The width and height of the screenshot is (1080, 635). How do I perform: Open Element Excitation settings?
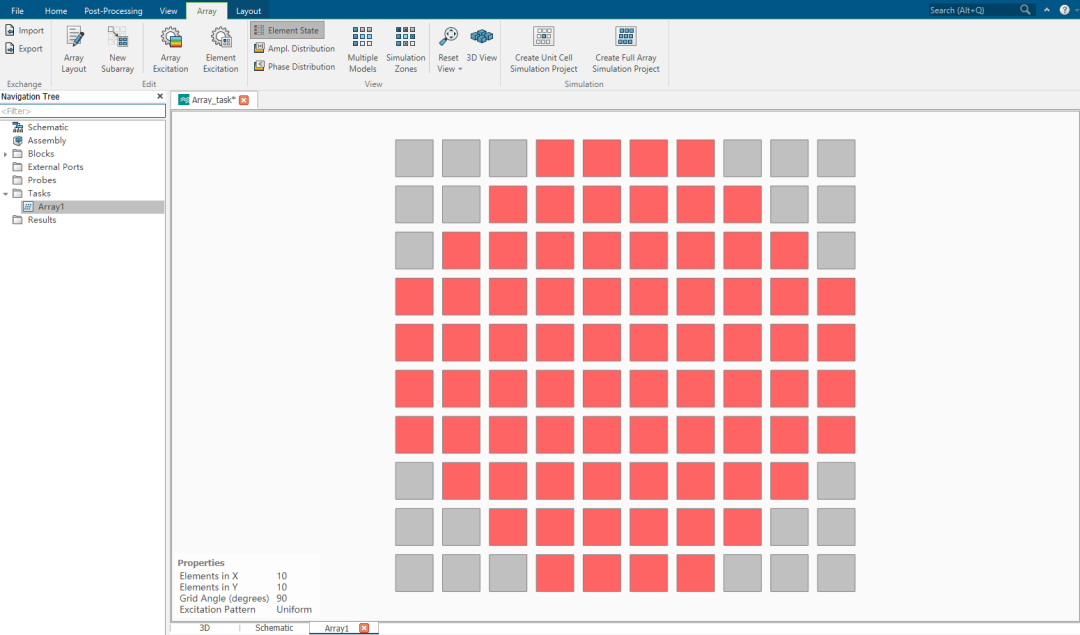point(220,49)
